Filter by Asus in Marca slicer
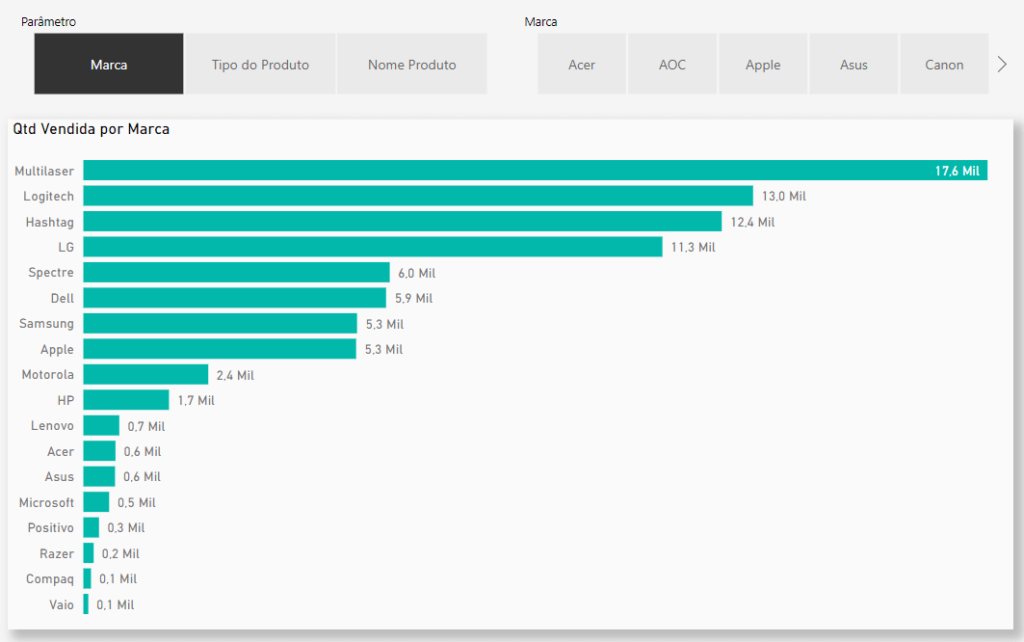This screenshot has width=1024, height=642. (x=854, y=64)
